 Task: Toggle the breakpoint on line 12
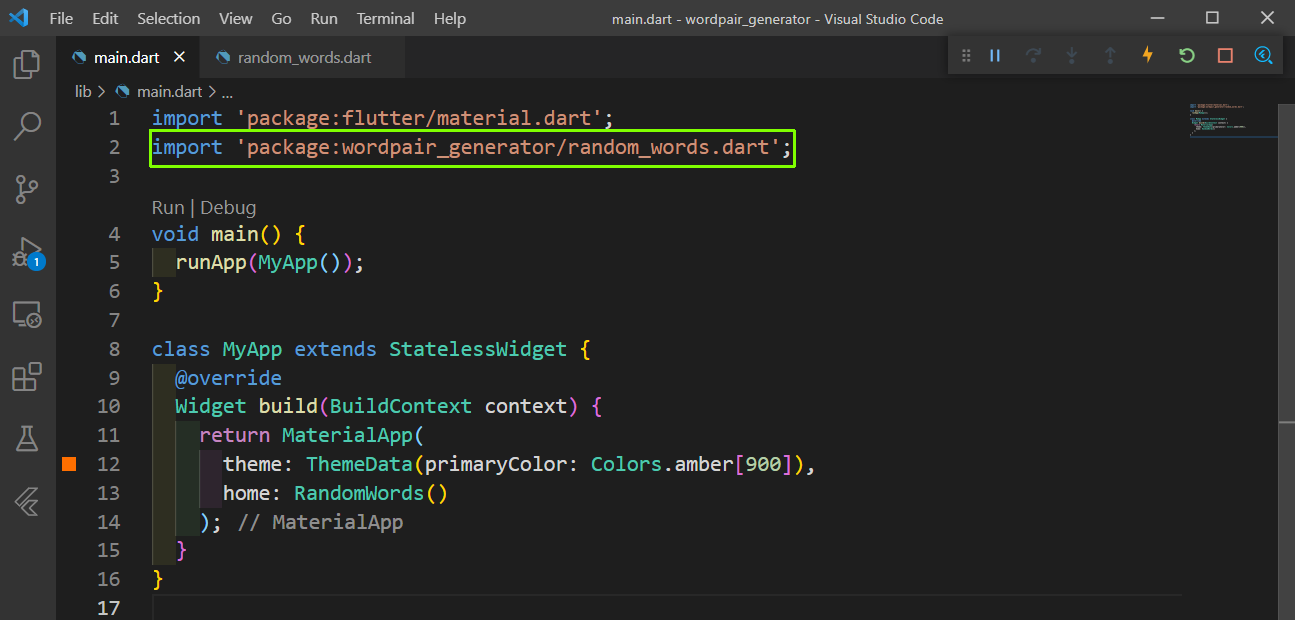click(69, 464)
